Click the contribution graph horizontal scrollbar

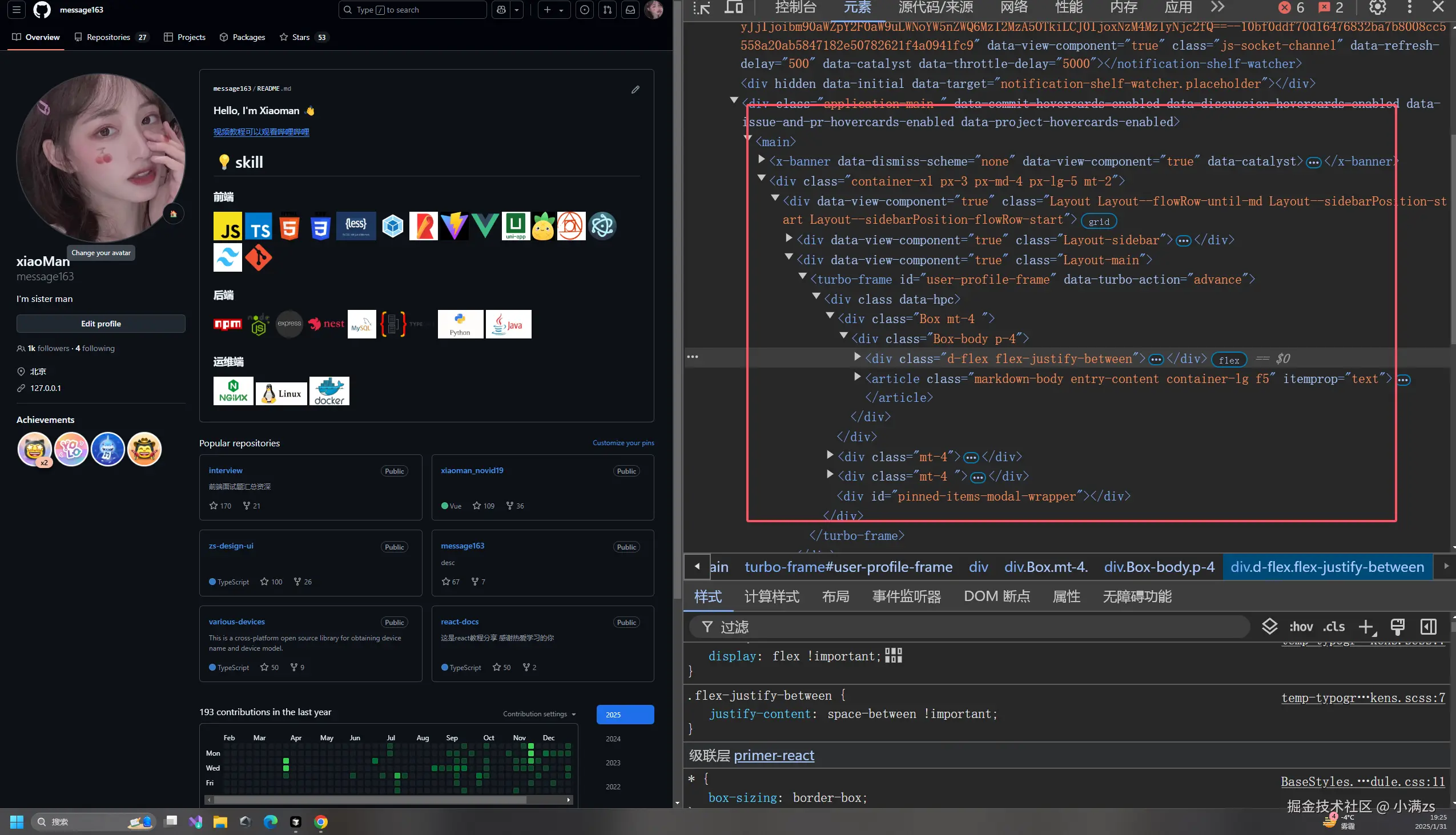370,800
